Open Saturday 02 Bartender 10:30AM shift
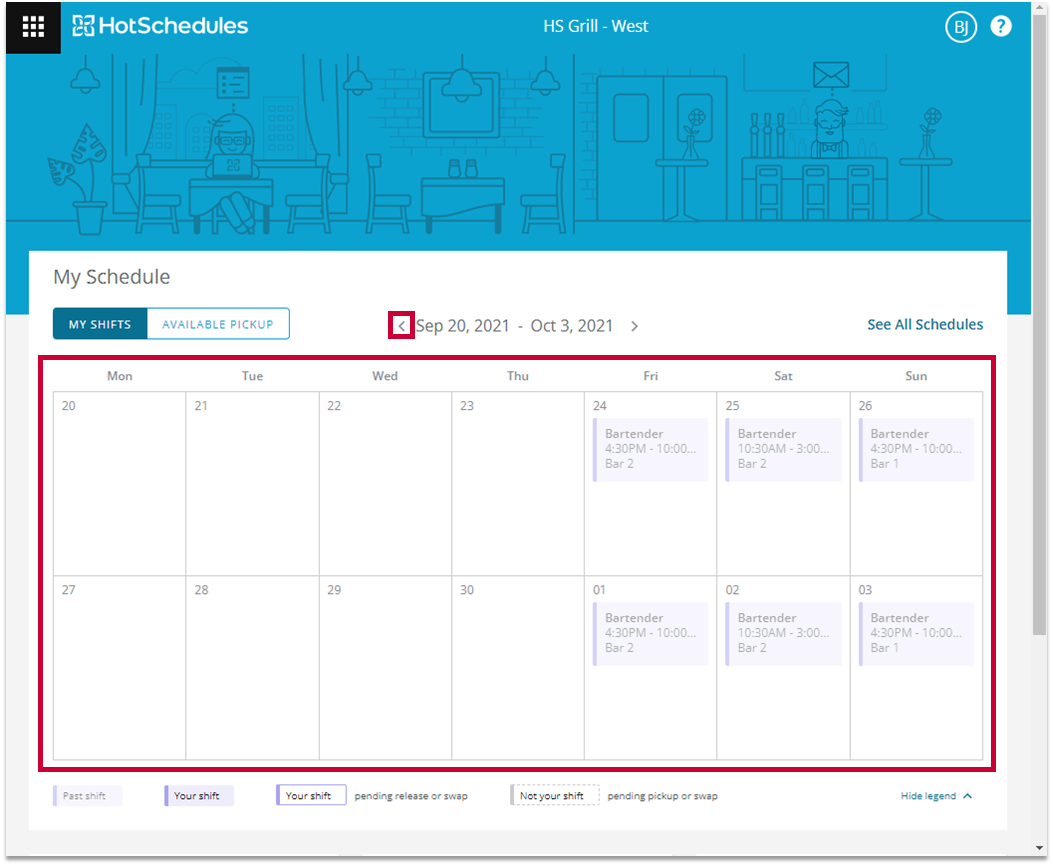Viewport: 1053px width, 866px height. click(x=783, y=634)
